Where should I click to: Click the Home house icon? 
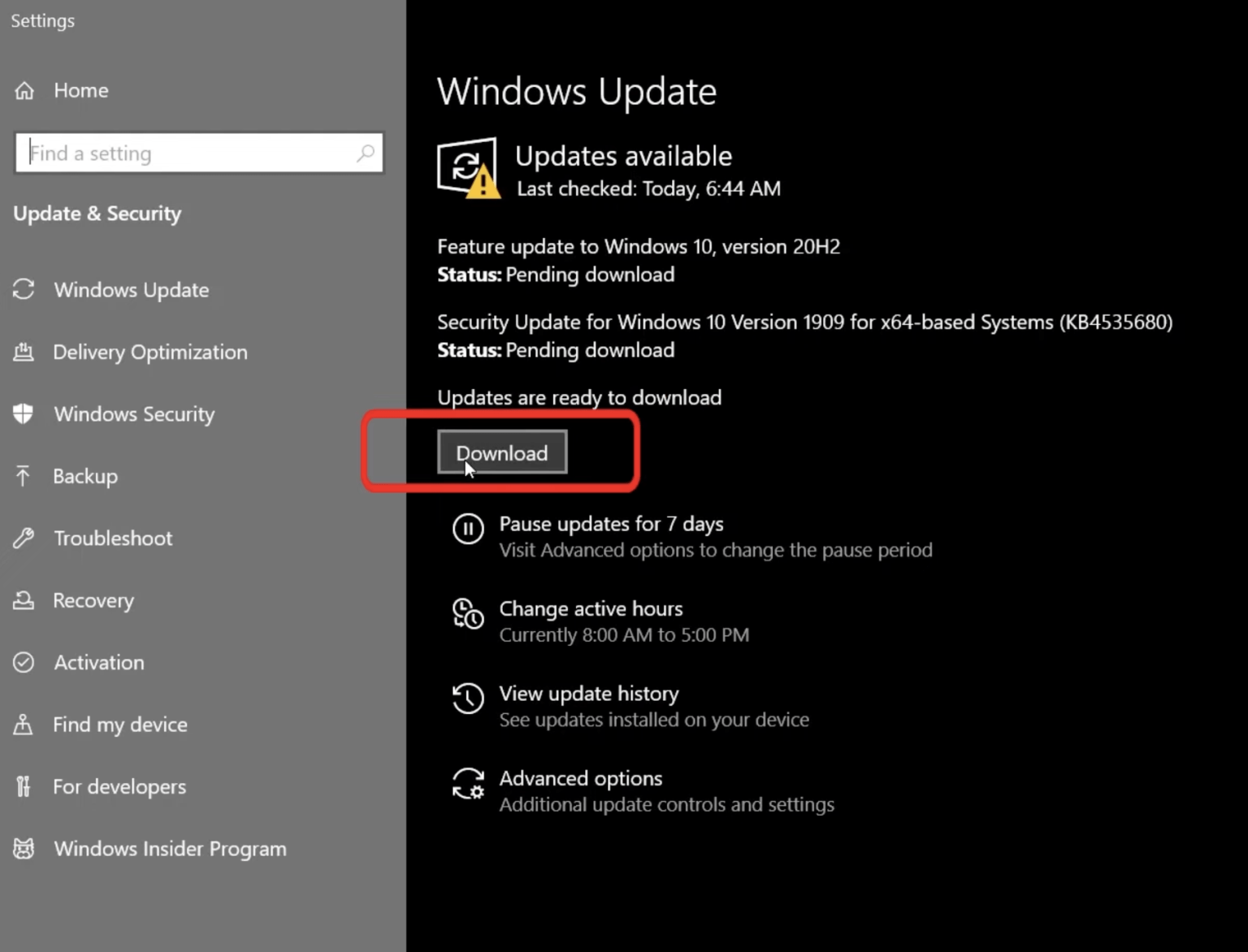(24, 90)
